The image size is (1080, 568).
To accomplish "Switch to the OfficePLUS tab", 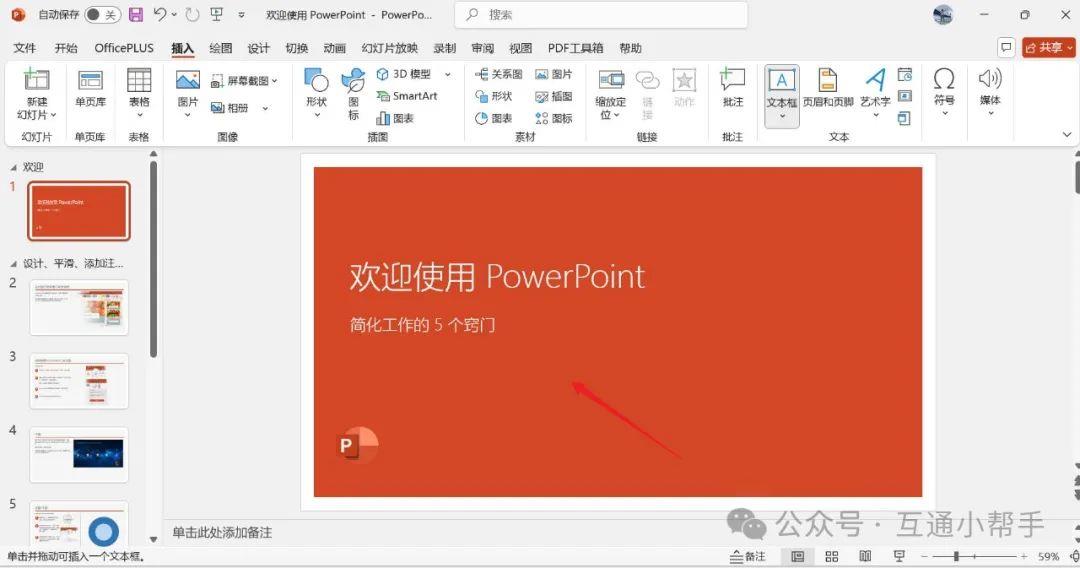I will click(x=124, y=48).
